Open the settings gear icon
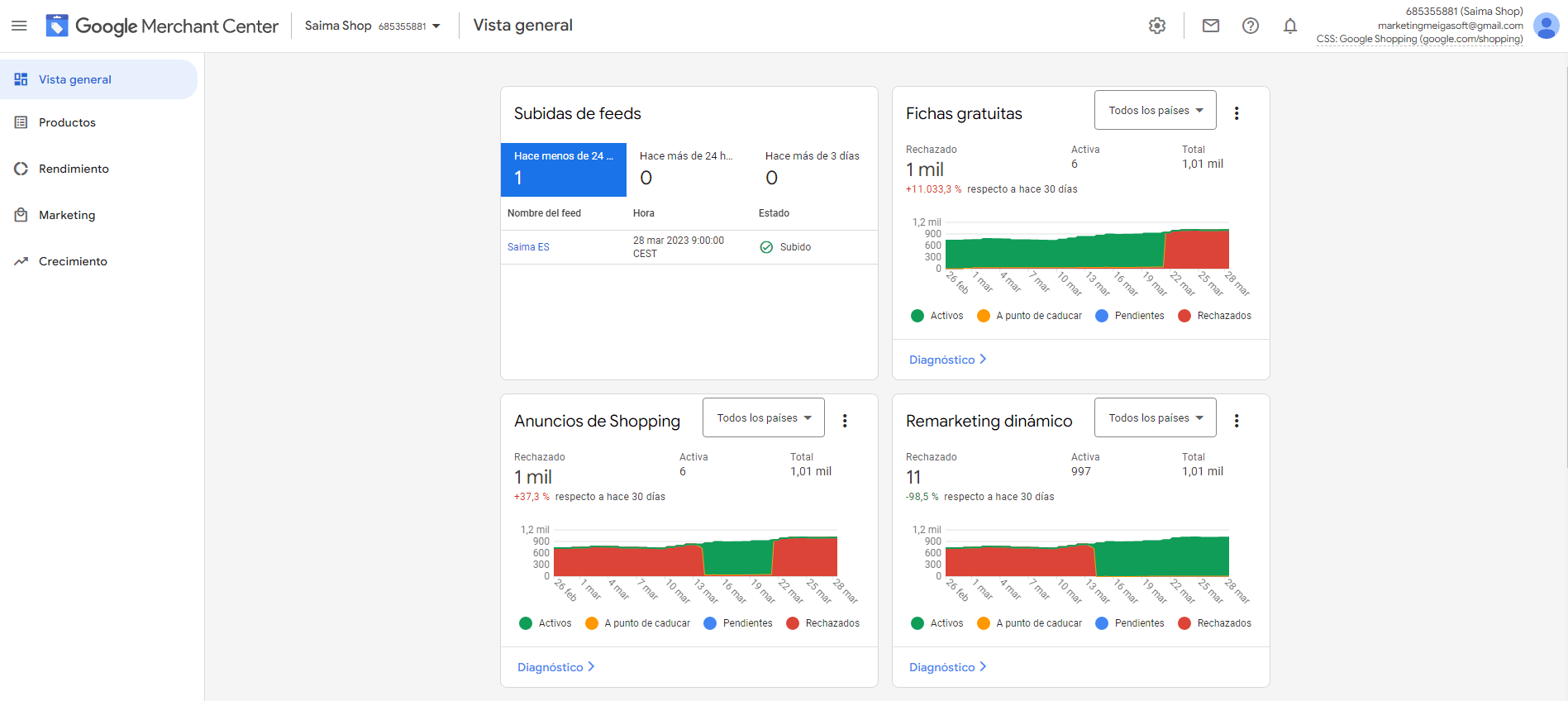1568x701 pixels. [1157, 26]
